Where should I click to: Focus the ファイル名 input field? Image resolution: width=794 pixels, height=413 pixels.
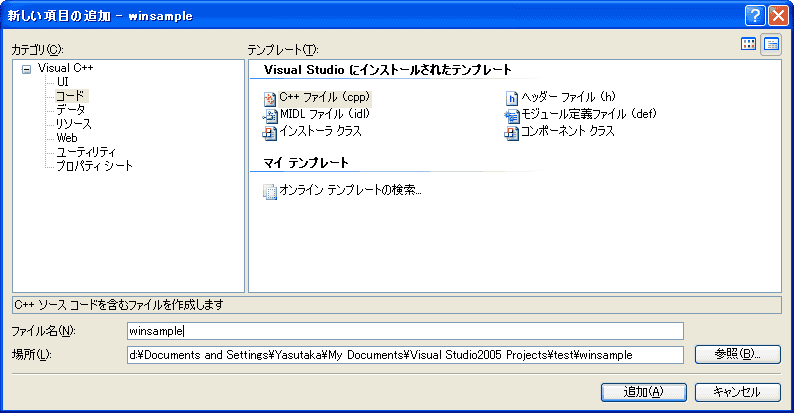pos(405,331)
